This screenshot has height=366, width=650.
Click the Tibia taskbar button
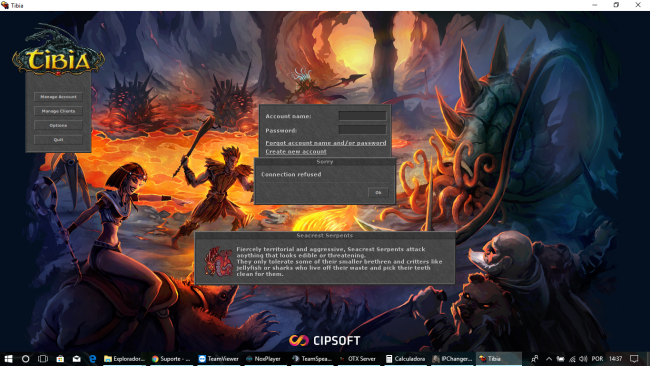click(x=498, y=359)
